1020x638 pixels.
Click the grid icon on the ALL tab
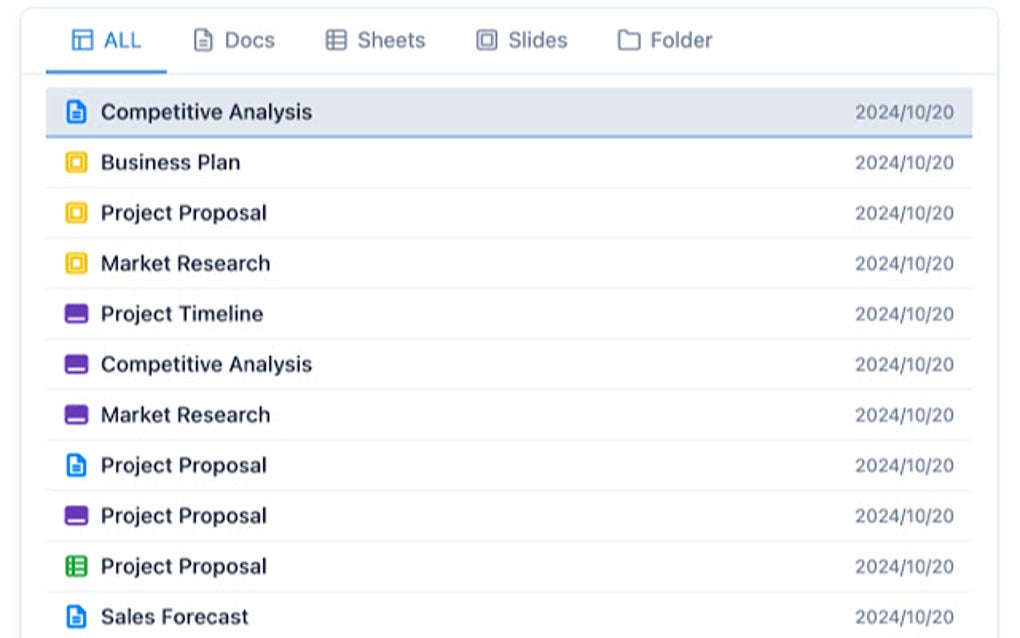click(81, 40)
